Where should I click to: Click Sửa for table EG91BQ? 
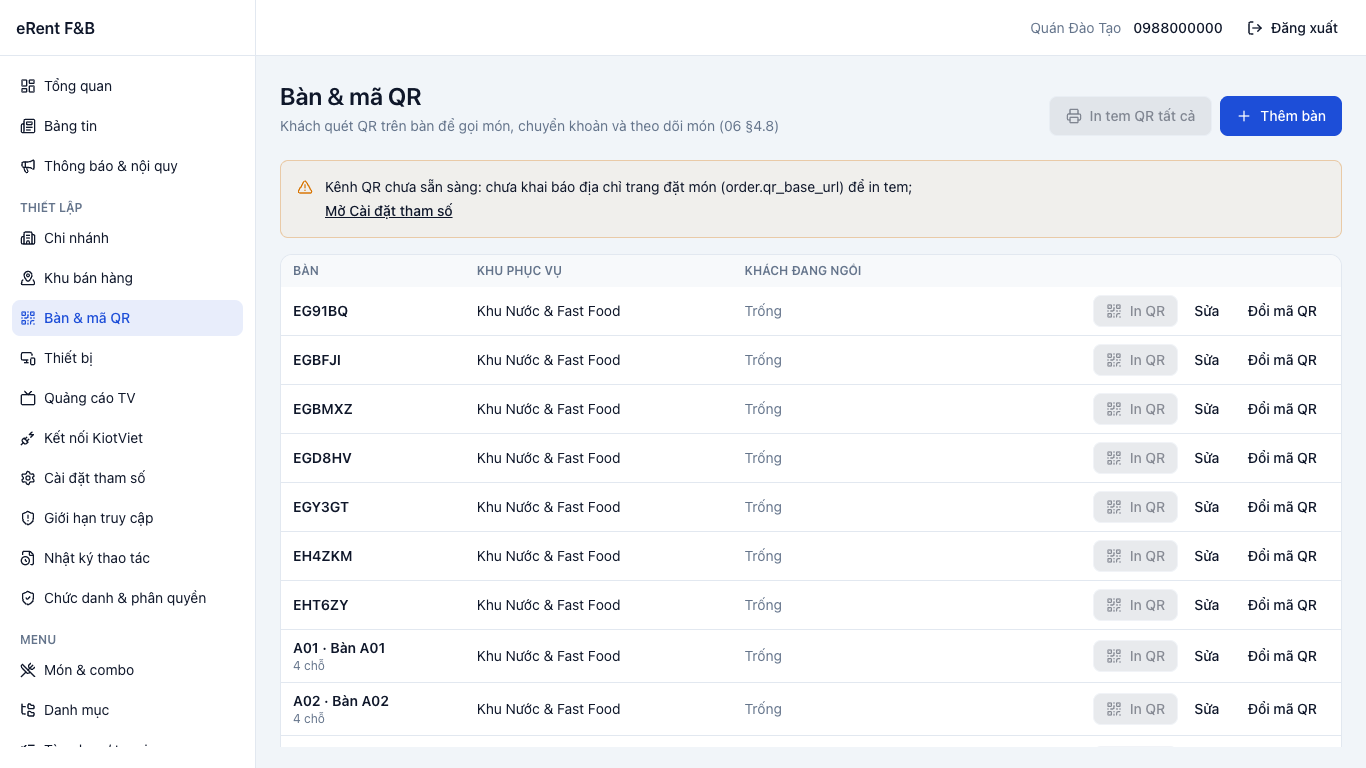pos(1207,311)
